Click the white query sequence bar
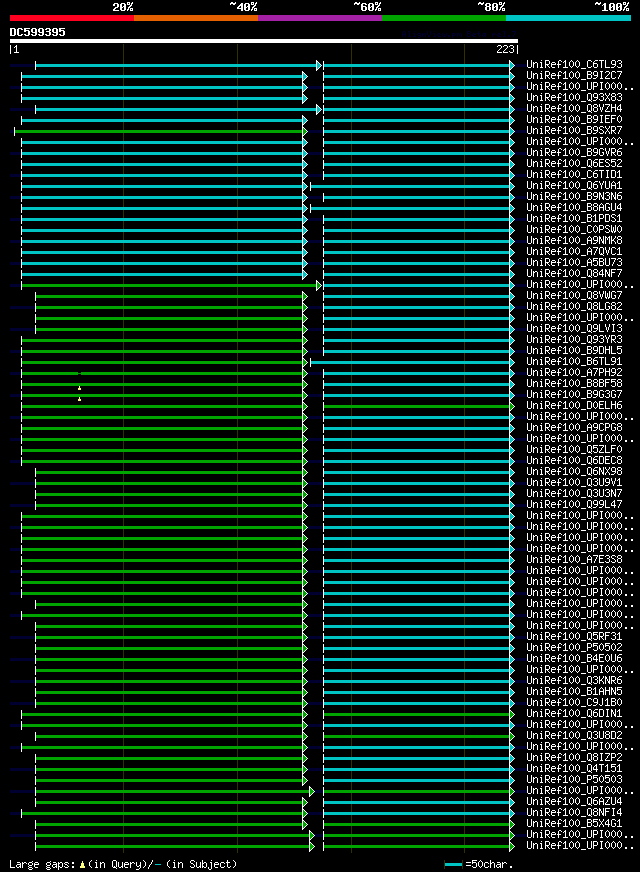 point(264,41)
